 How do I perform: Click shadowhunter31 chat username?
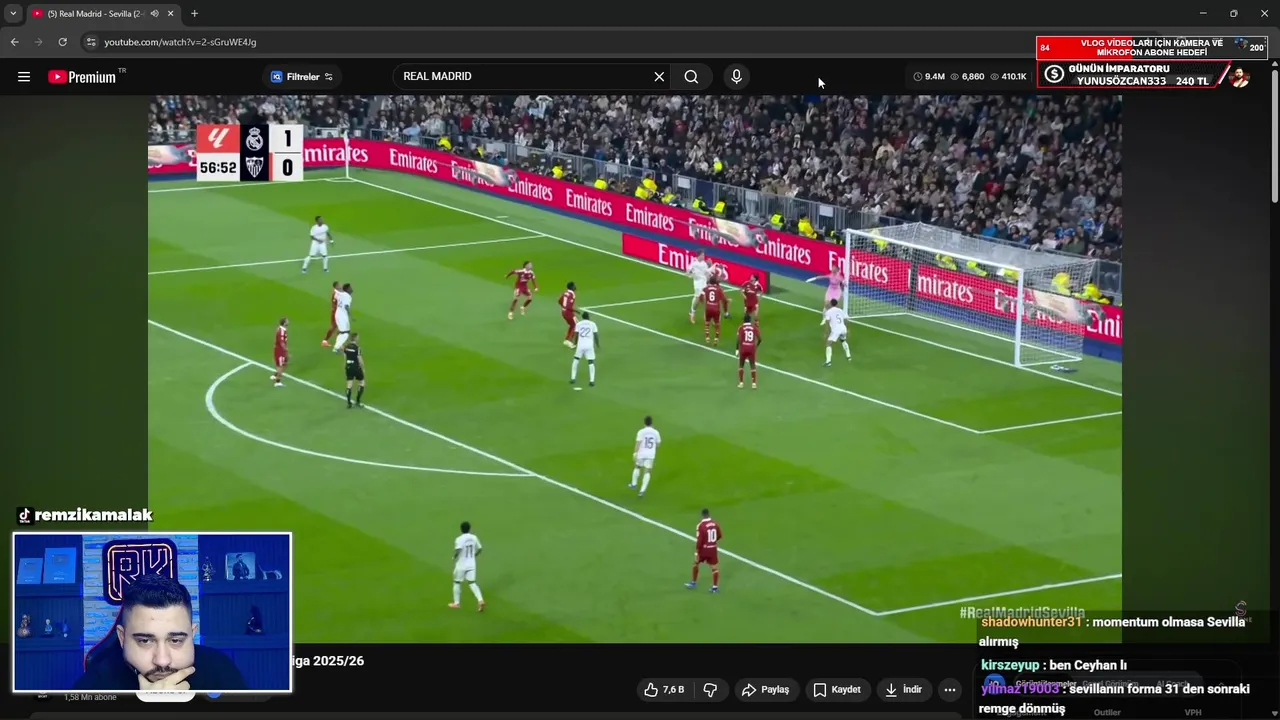pos(1032,622)
